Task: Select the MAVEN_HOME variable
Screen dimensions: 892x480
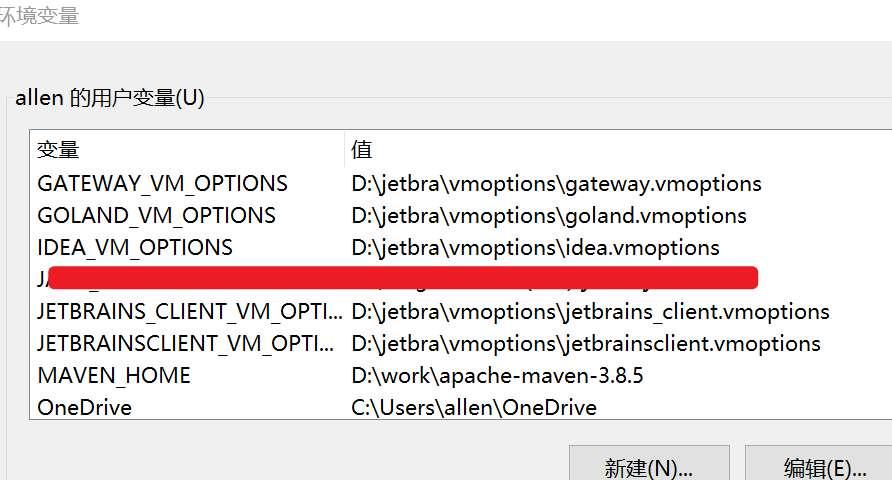Action: tap(113, 375)
